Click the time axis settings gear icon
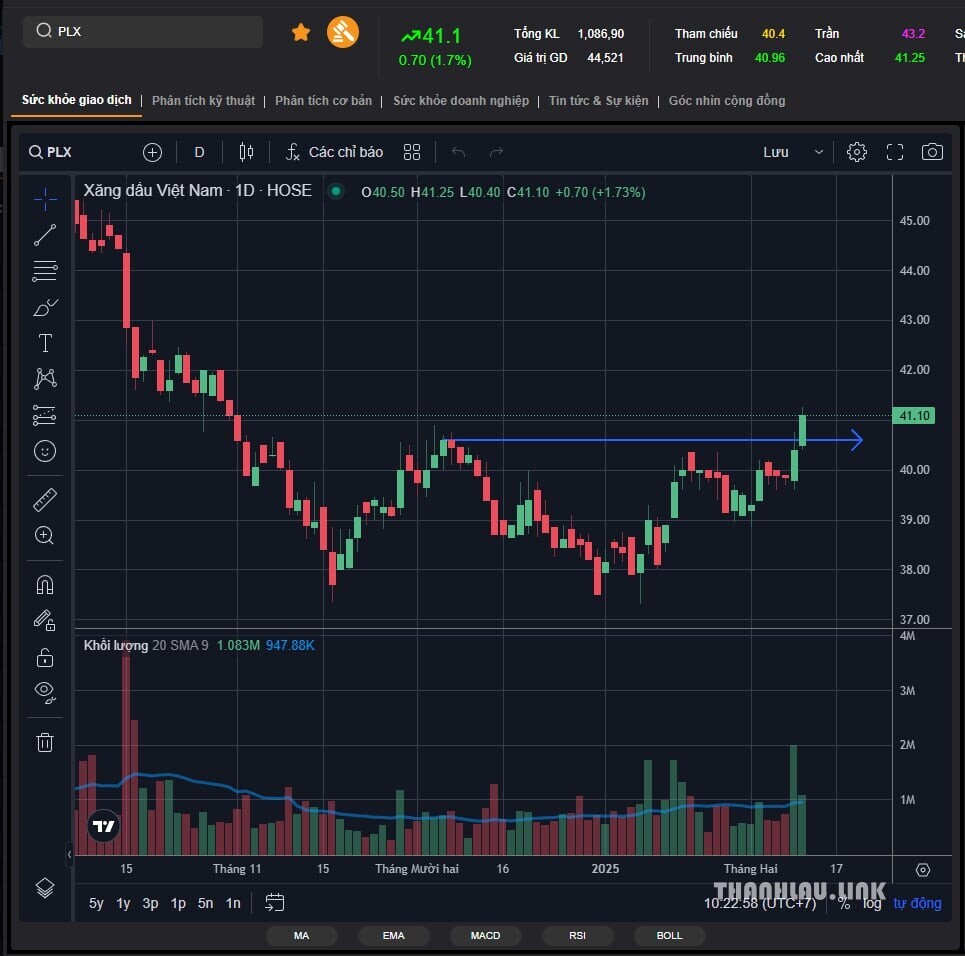 (923, 869)
